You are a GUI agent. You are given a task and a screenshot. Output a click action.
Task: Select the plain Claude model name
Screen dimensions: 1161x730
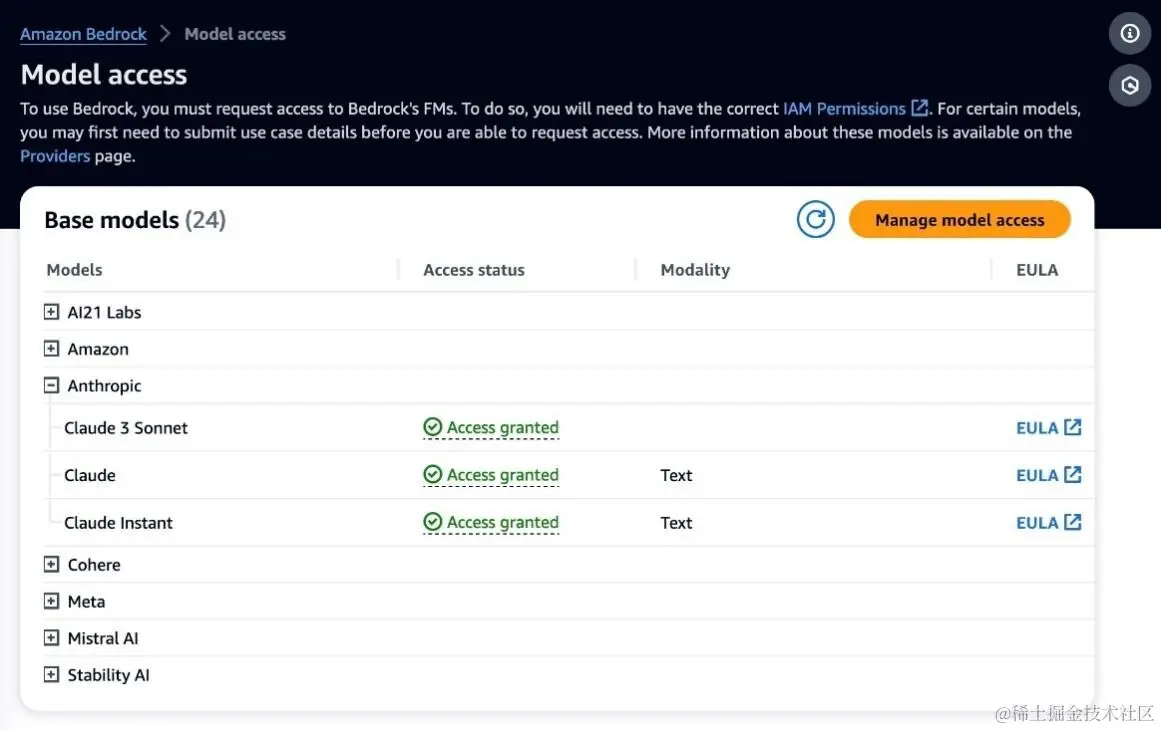pyautogui.click(x=90, y=475)
